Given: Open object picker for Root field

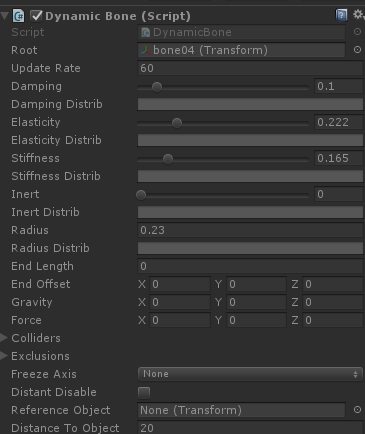Looking at the screenshot, I should click(357, 50).
